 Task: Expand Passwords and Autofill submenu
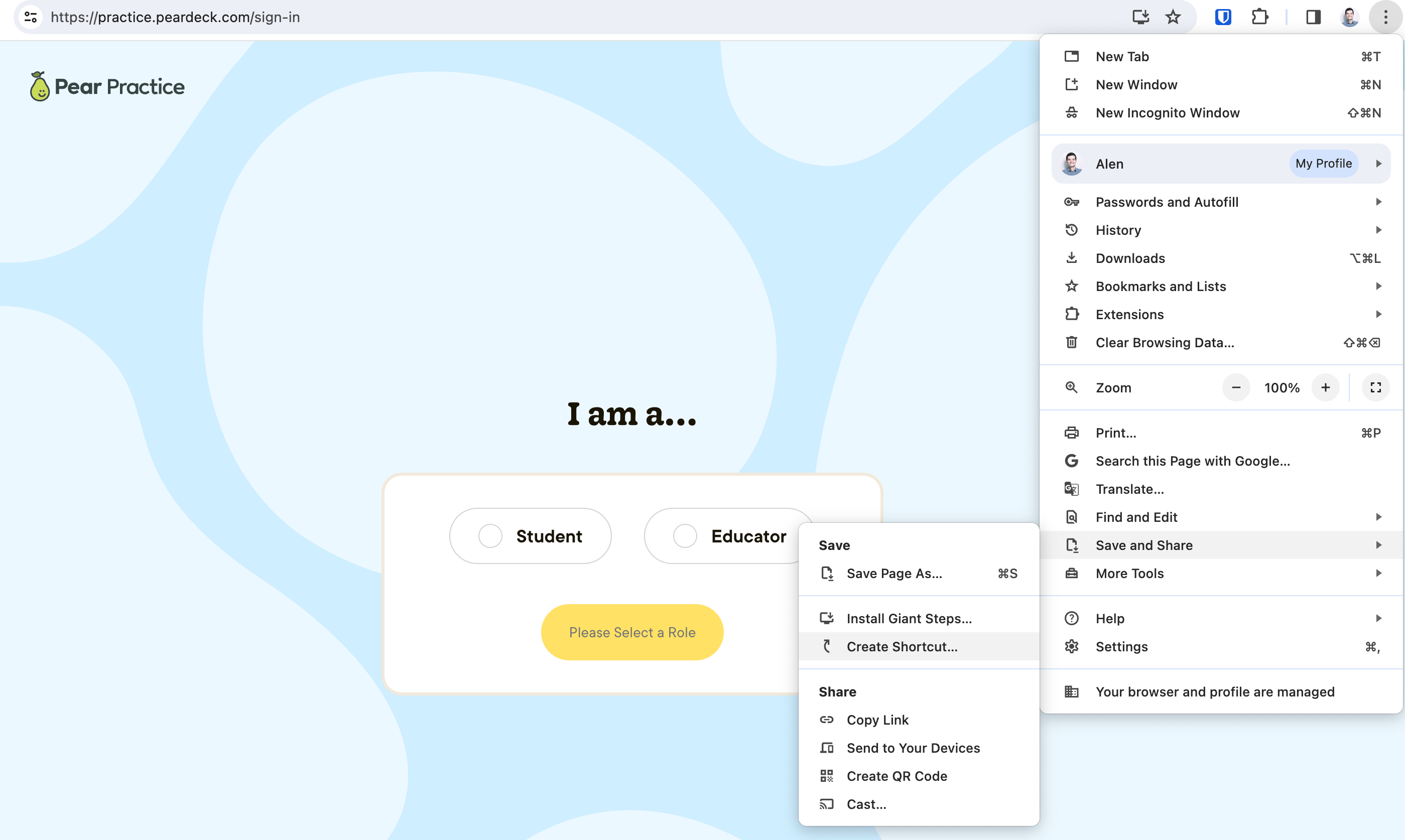pos(1378,202)
